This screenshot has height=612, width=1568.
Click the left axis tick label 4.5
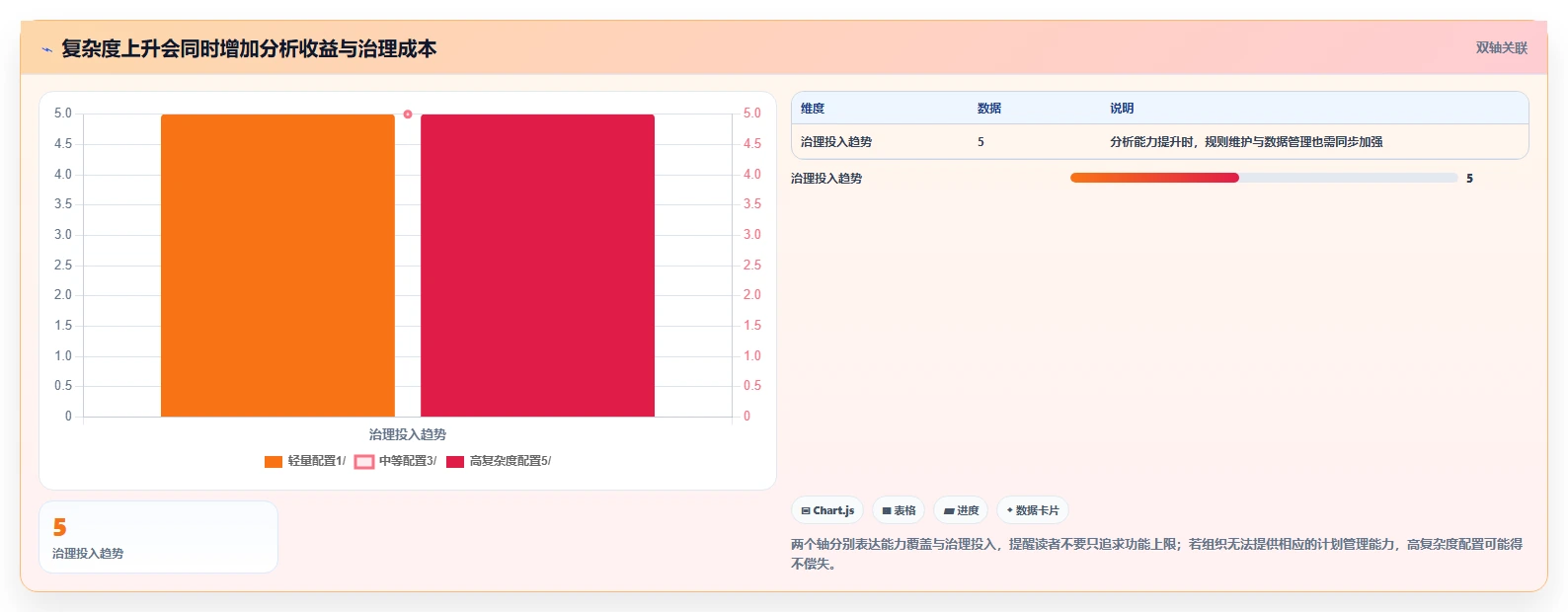(63, 144)
